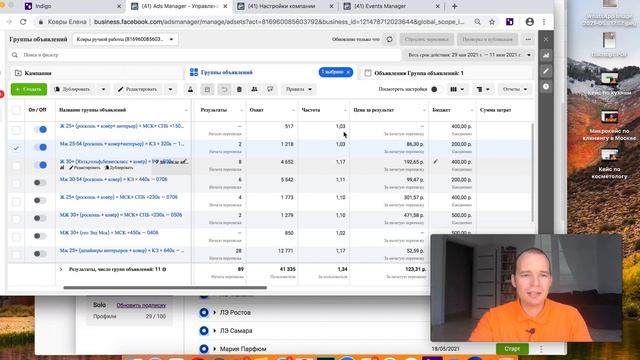Click the green Создать button
640x360 pixels.
pyautogui.click(x=29, y=89)
